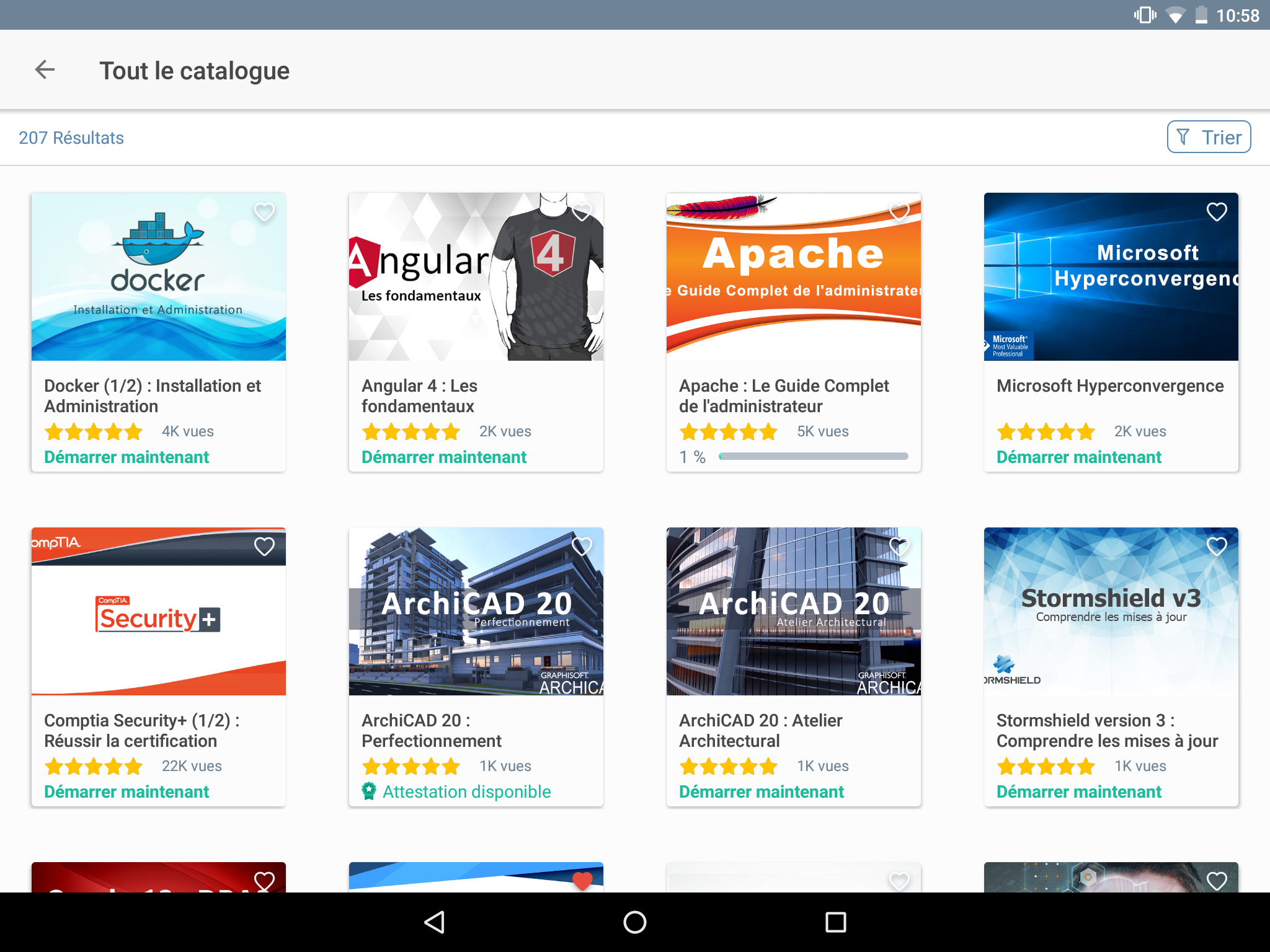Click the attestation badge icon
The width and height of the screenshot is (1270, 952).
369,791
